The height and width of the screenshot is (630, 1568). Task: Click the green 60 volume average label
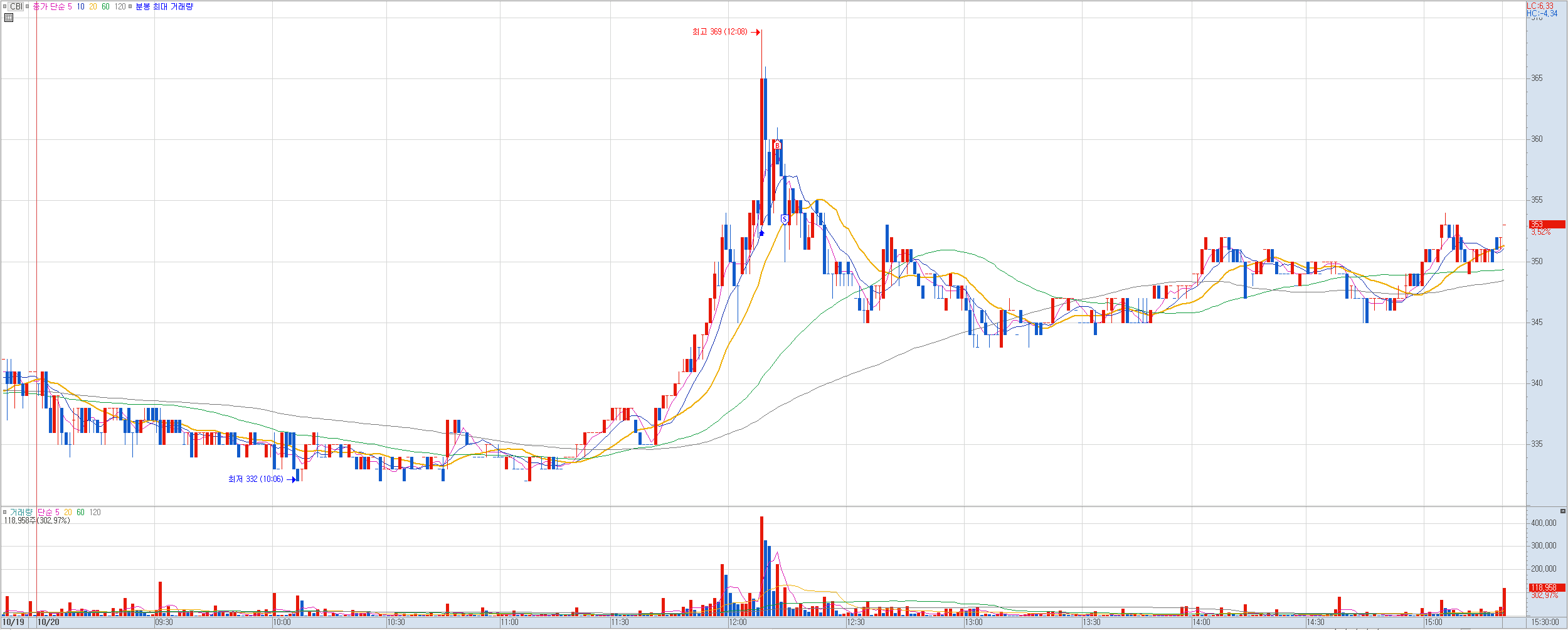pos(80,512)
